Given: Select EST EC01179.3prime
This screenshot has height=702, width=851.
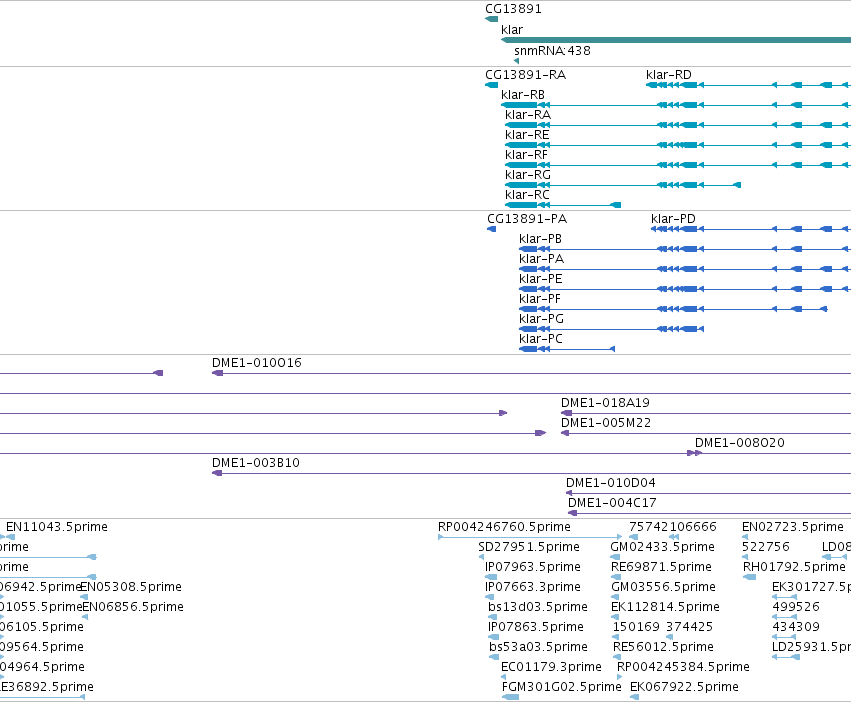Looking at the screenshot, I should coord(551,667).
